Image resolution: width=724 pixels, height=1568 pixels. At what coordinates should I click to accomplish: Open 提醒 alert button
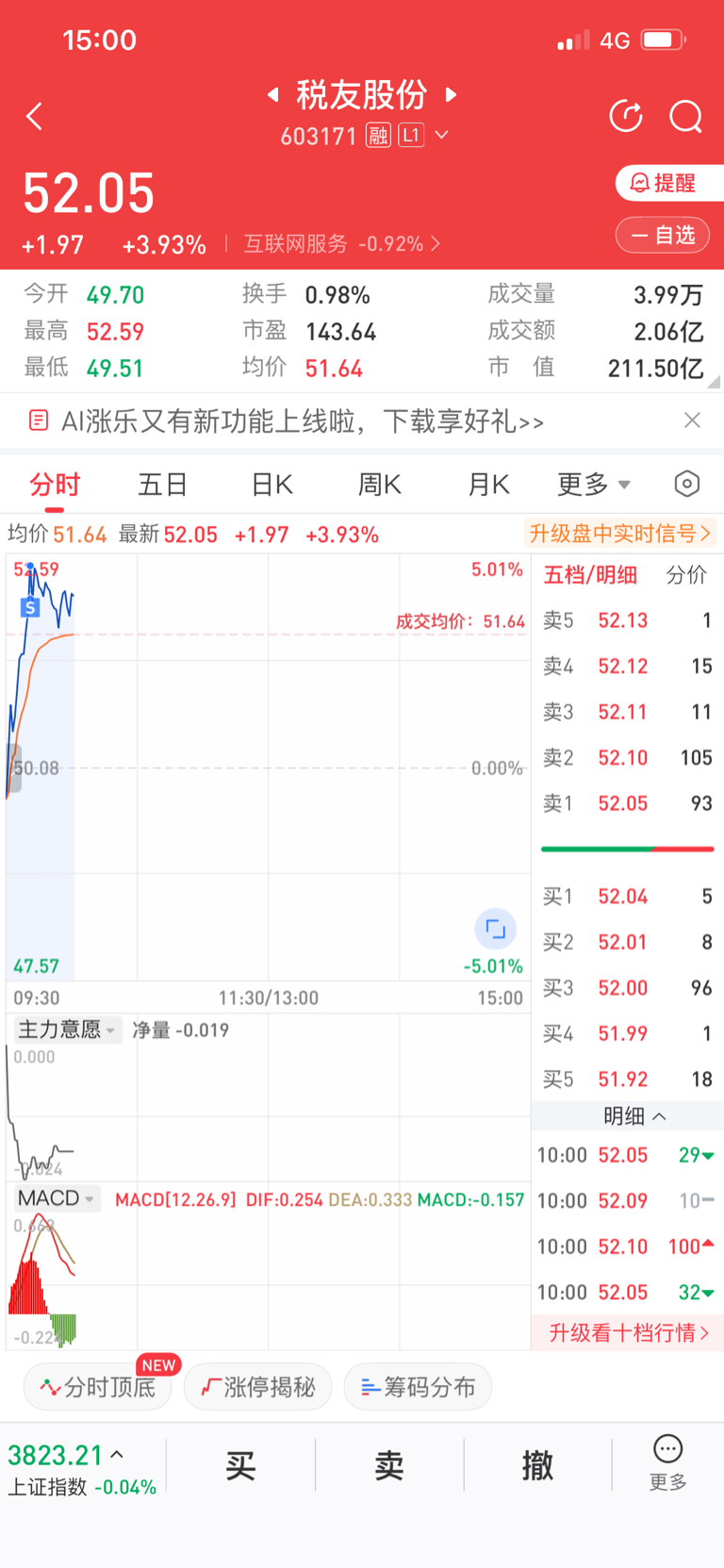tap(669, 183)
